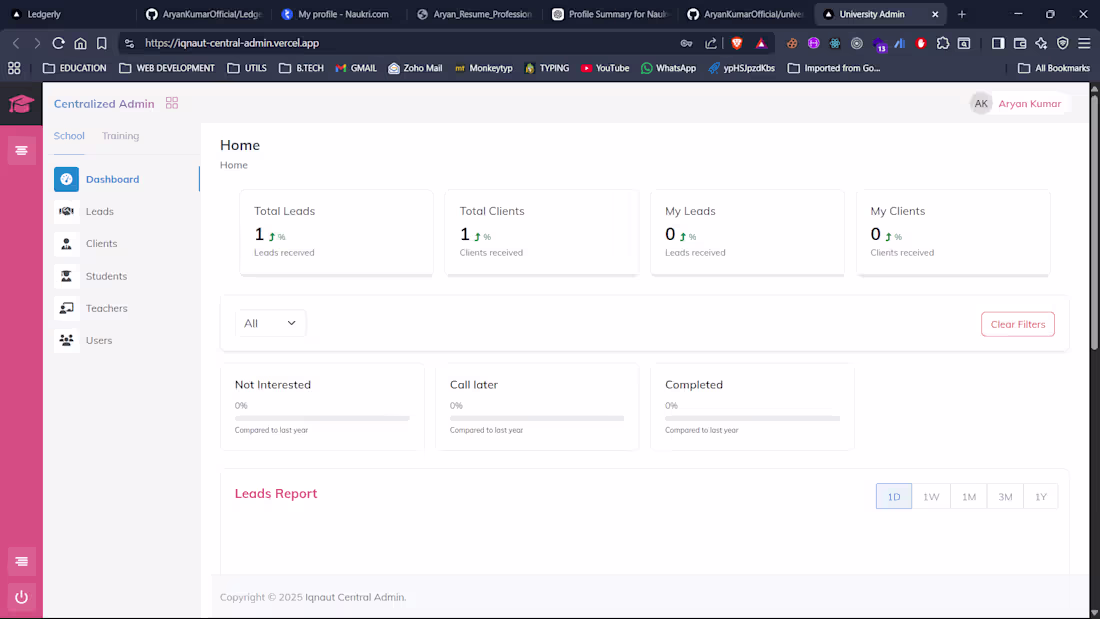Click the Clear Filters button
Screen dimensions: 1100x619
point(1018,324)
